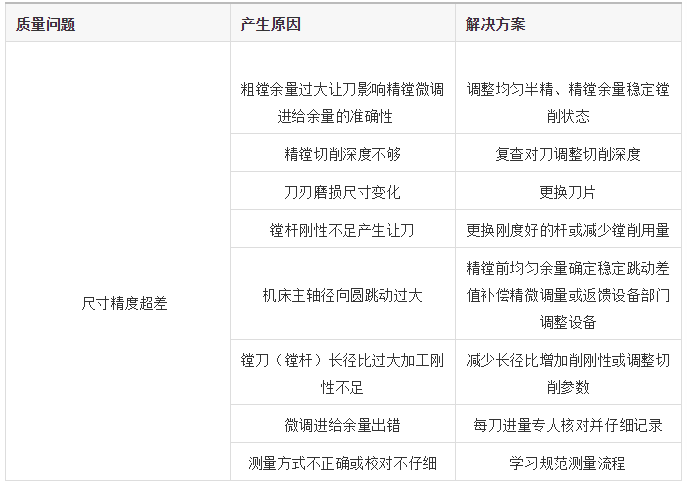
Task: Click the 更换刚度好的杆 solution cell
Action: (568, 230)
